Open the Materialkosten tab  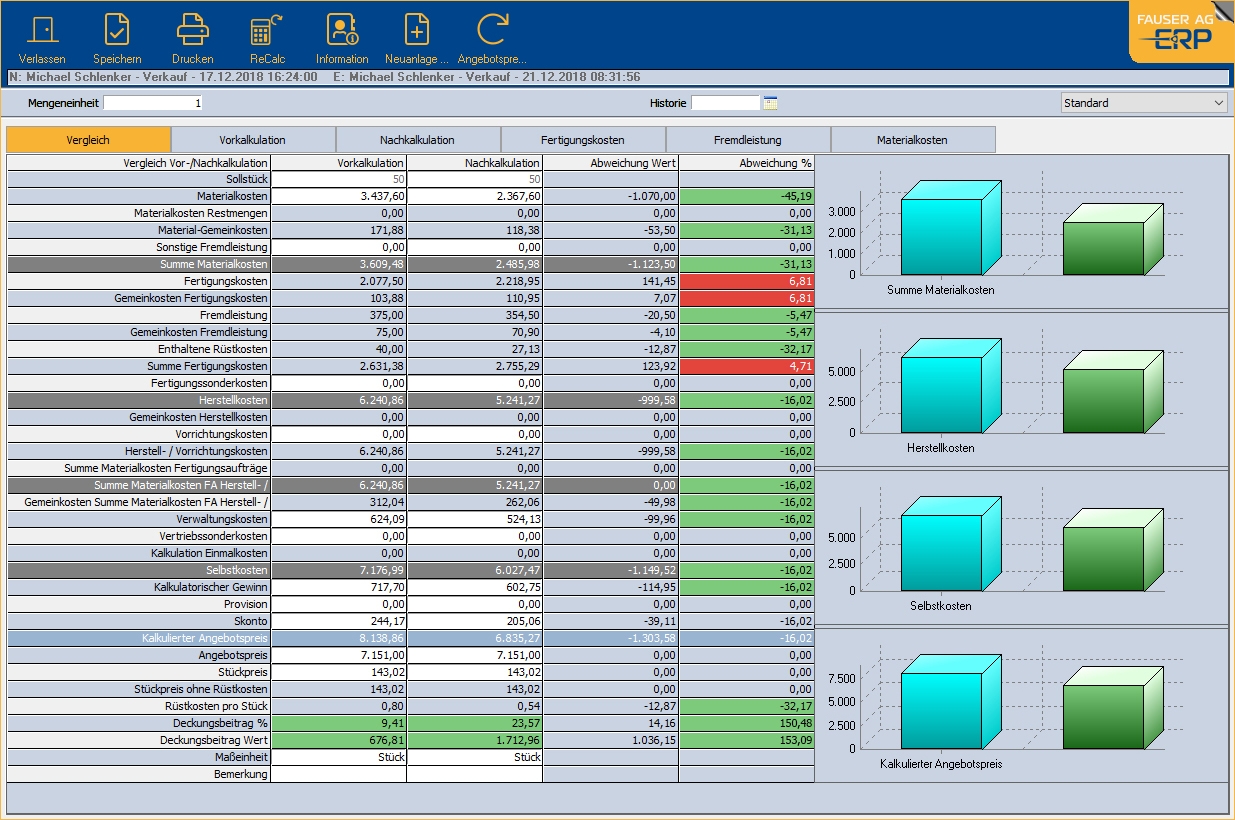click(x=913, y=140)
